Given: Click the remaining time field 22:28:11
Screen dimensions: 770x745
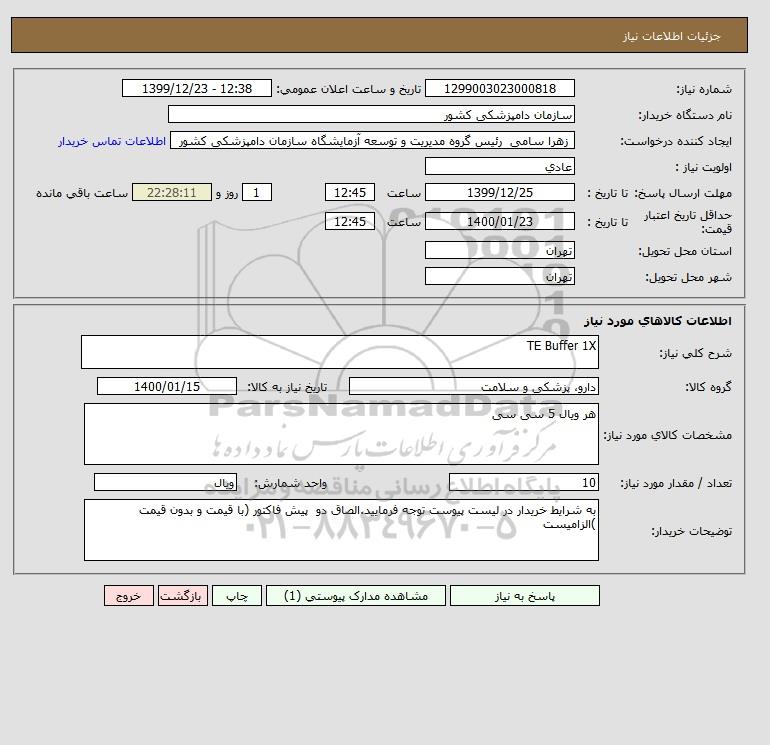Looking at the screenshot, I should (172, 193).
